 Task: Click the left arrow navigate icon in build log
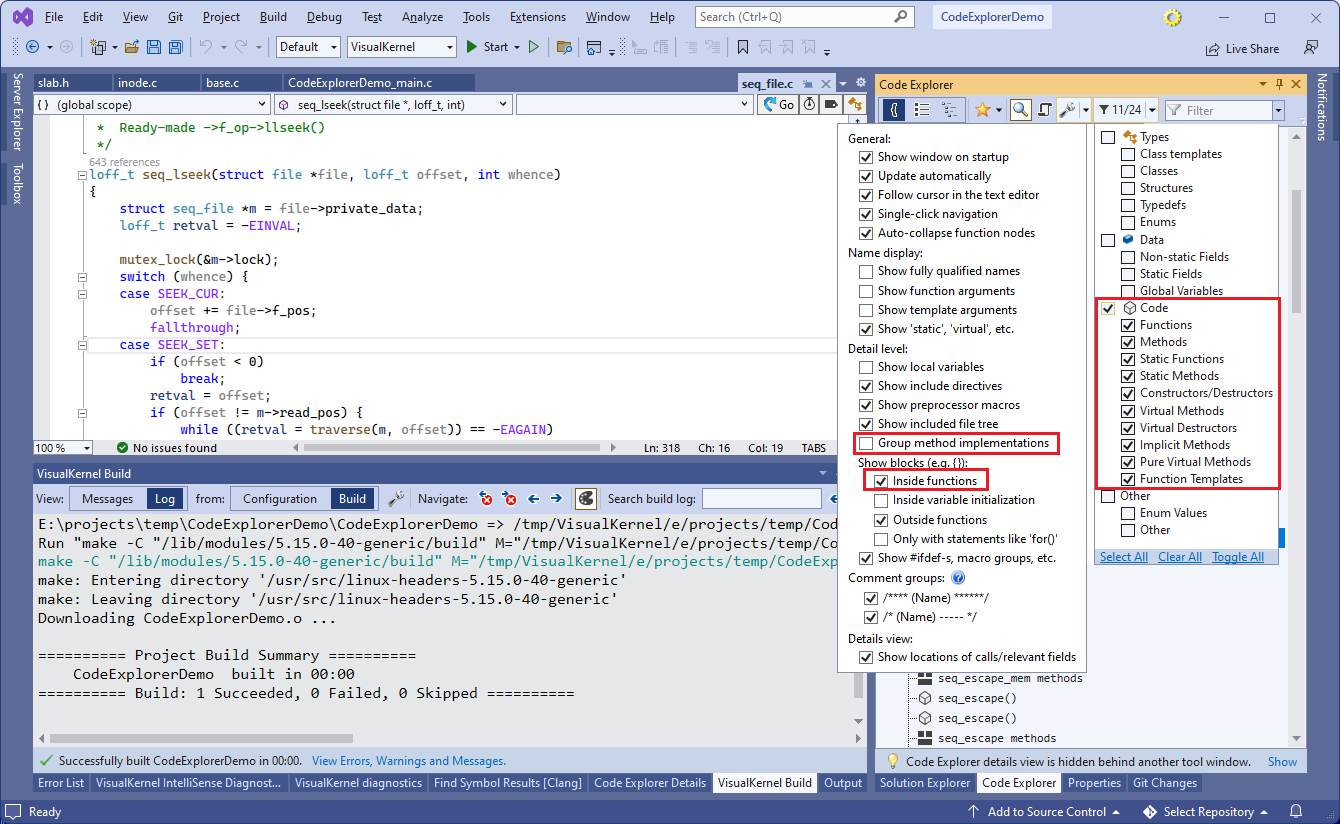click(x=534, y=498)
